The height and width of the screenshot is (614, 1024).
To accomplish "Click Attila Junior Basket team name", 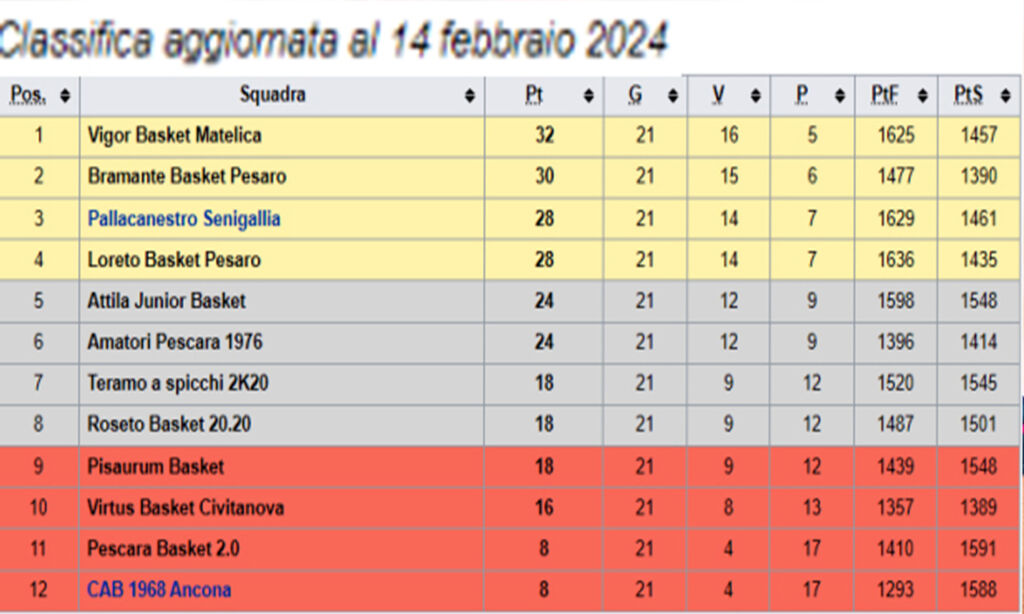I will (x=167, y=300).
